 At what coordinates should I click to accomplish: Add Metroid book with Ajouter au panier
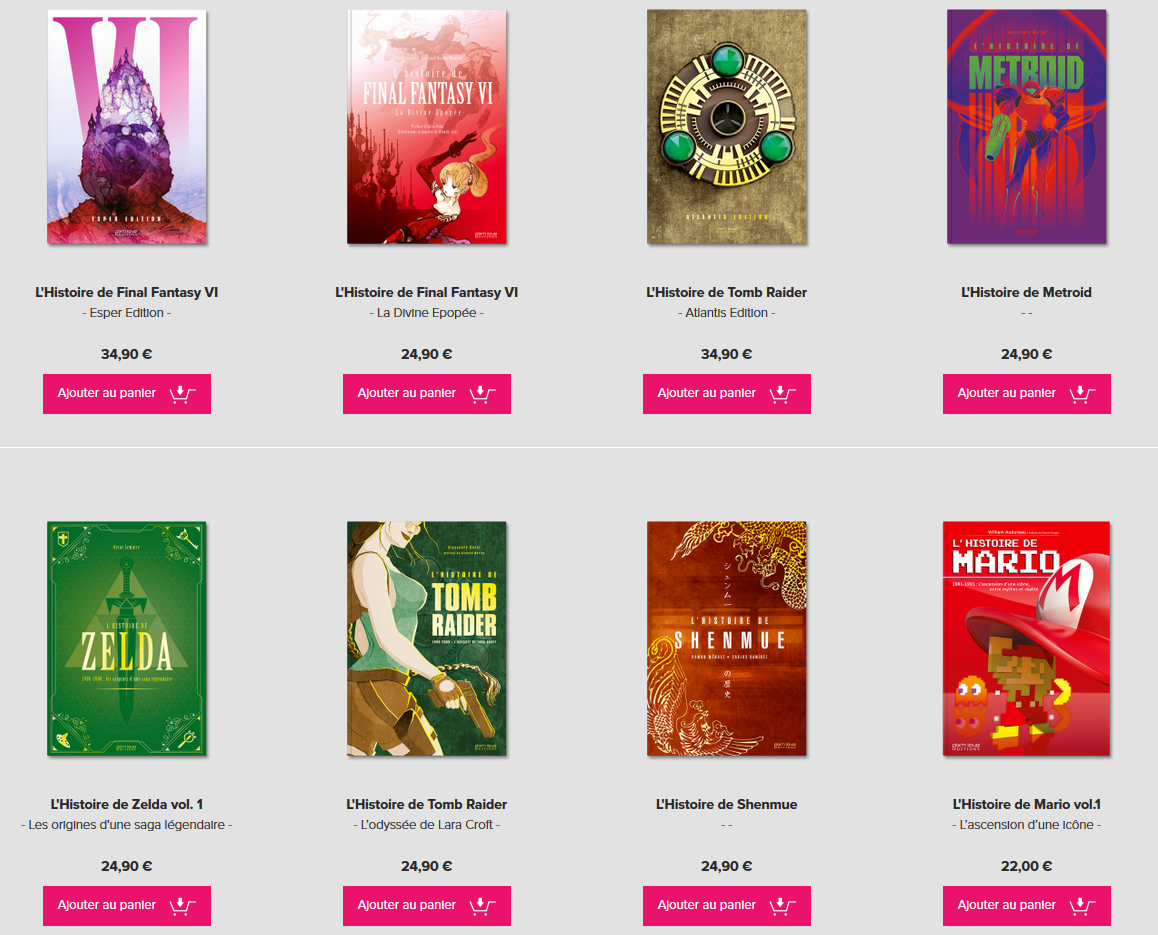[1027, 394]
